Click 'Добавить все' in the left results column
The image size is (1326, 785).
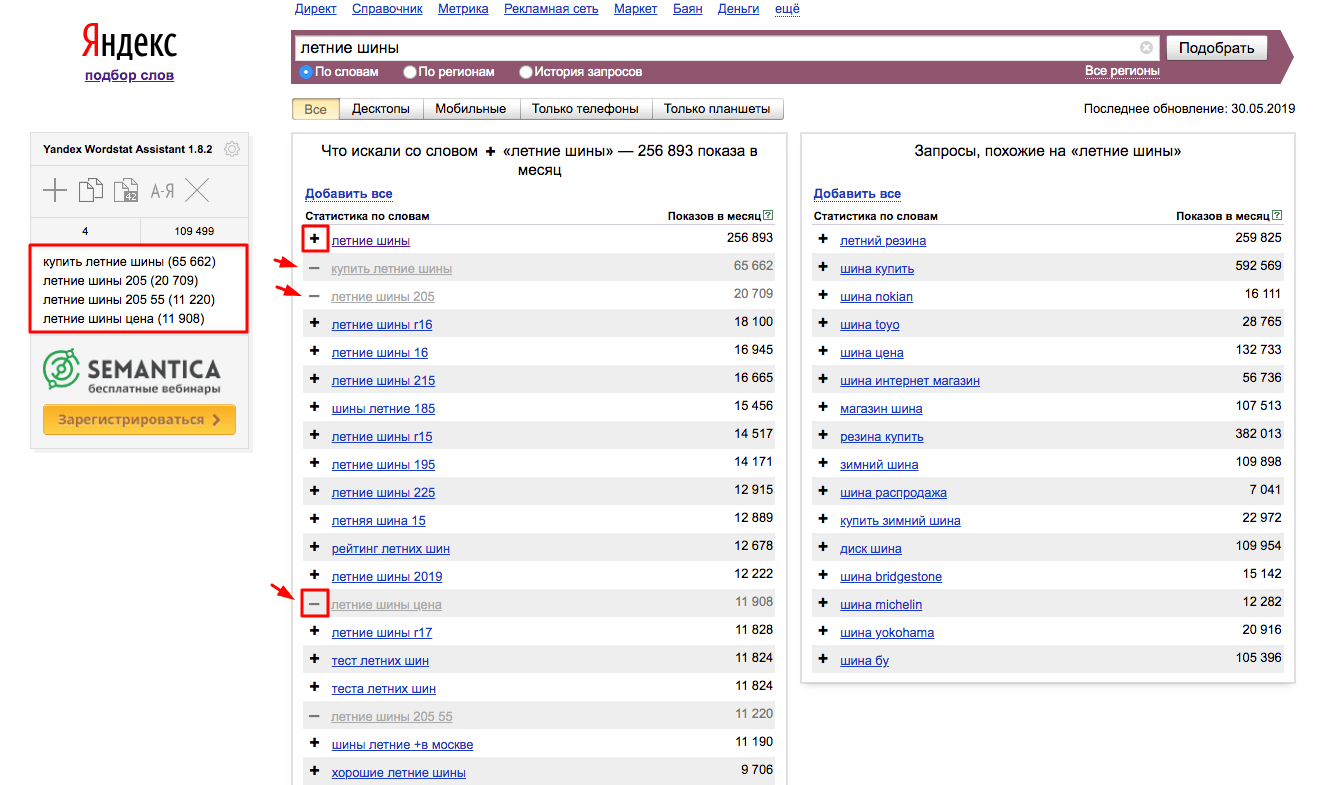(349, 194)
